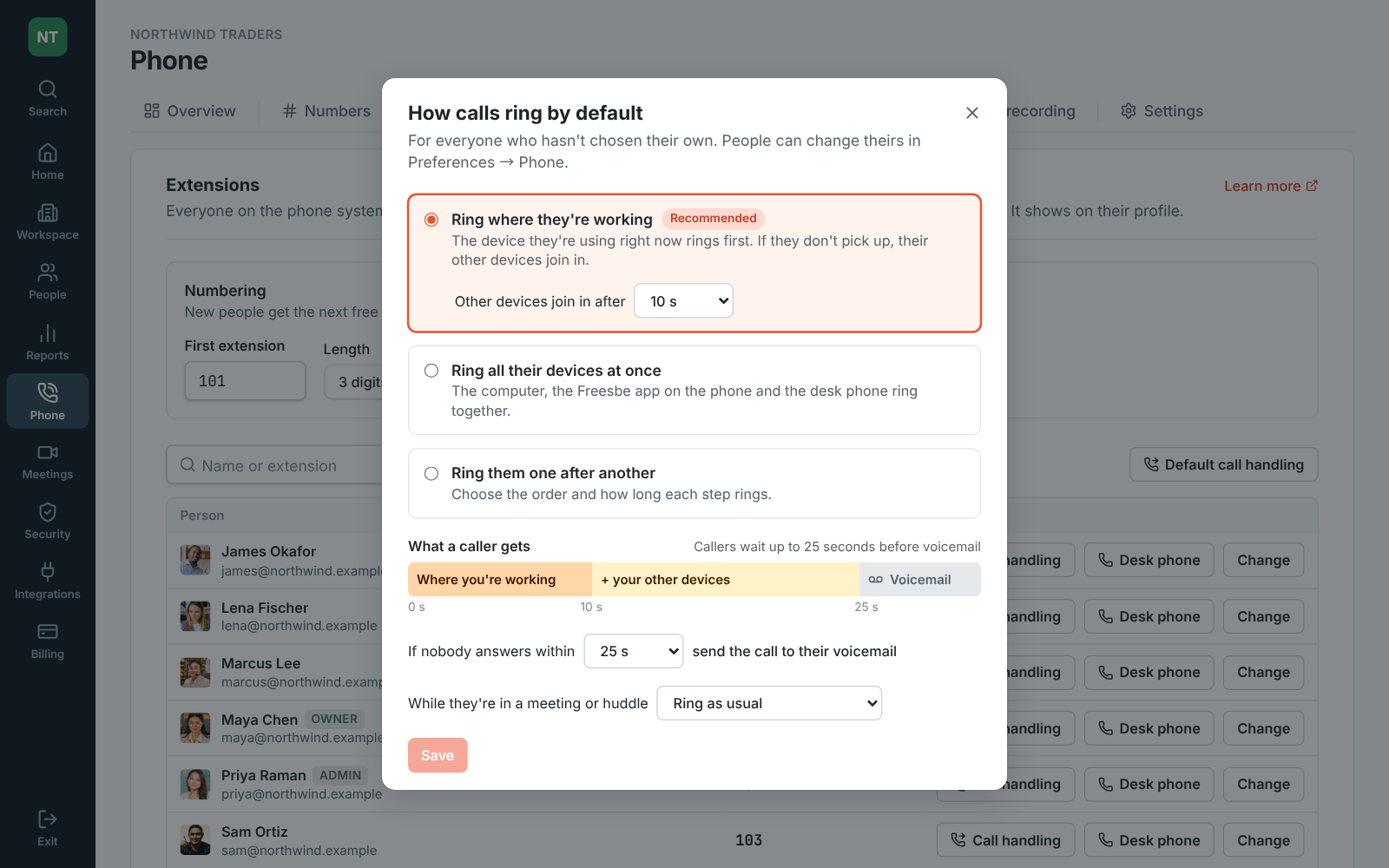Select Ring them one after another
The image size is (1389, 868).
[x=694, y=483]
